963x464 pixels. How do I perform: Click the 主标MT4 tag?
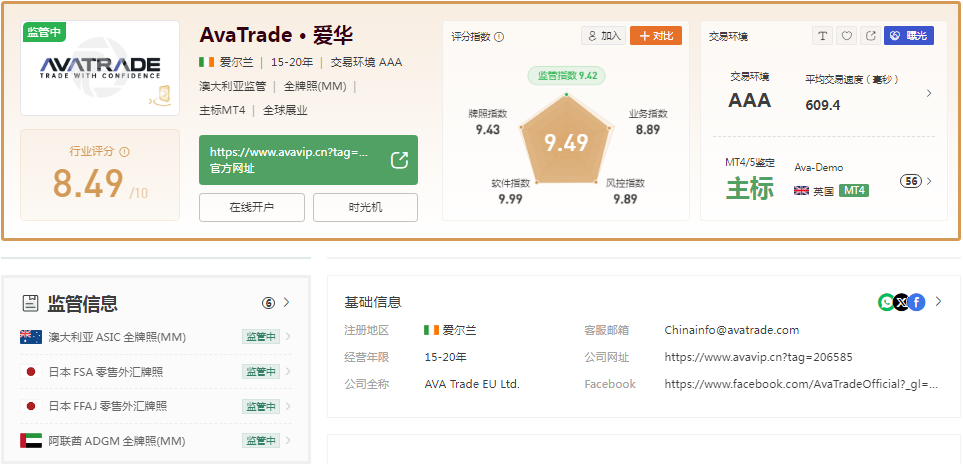click(x=222, y=110)
